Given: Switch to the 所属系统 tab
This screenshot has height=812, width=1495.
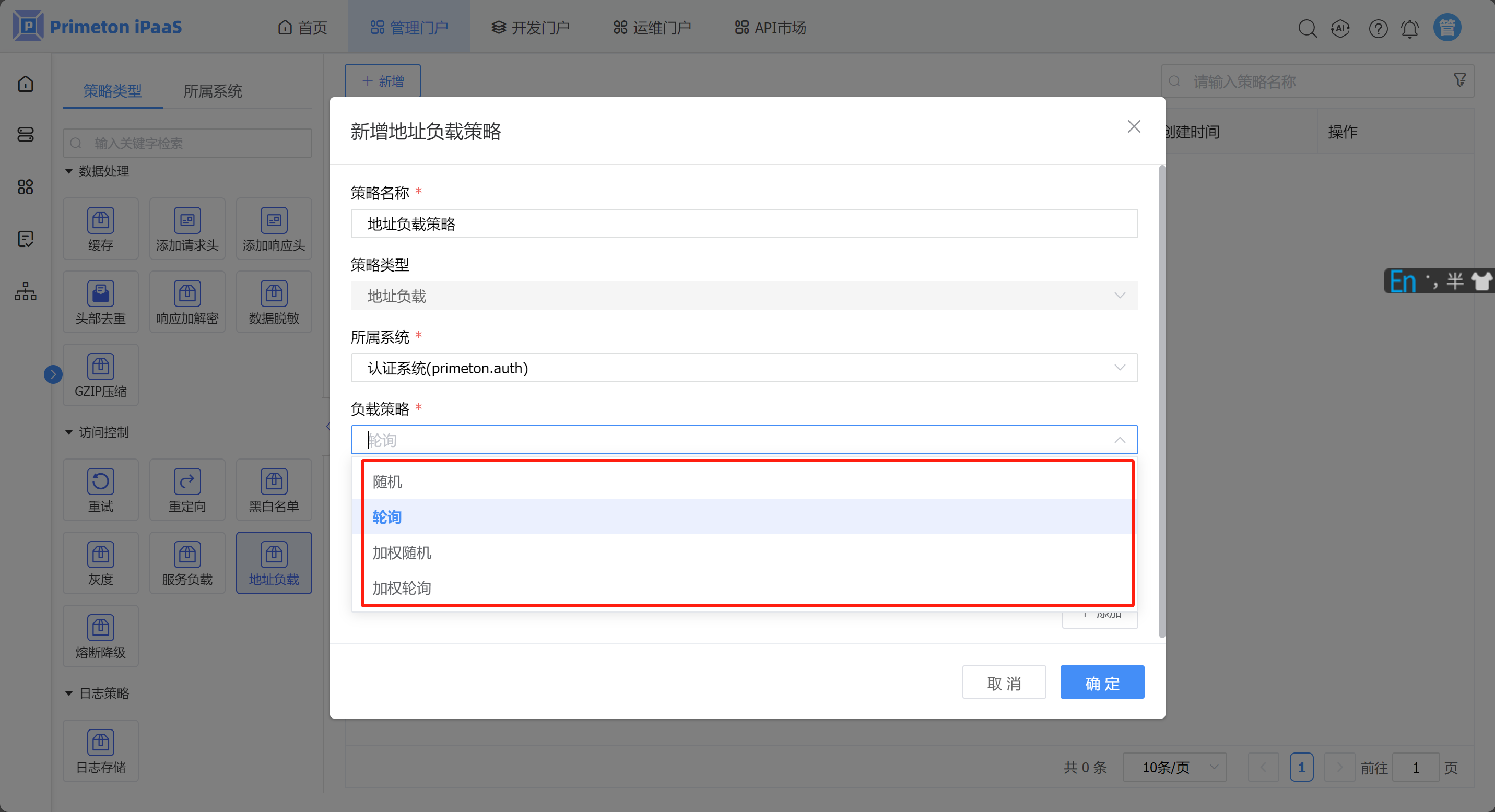Looking at the screenshot, I should point(213,91).
